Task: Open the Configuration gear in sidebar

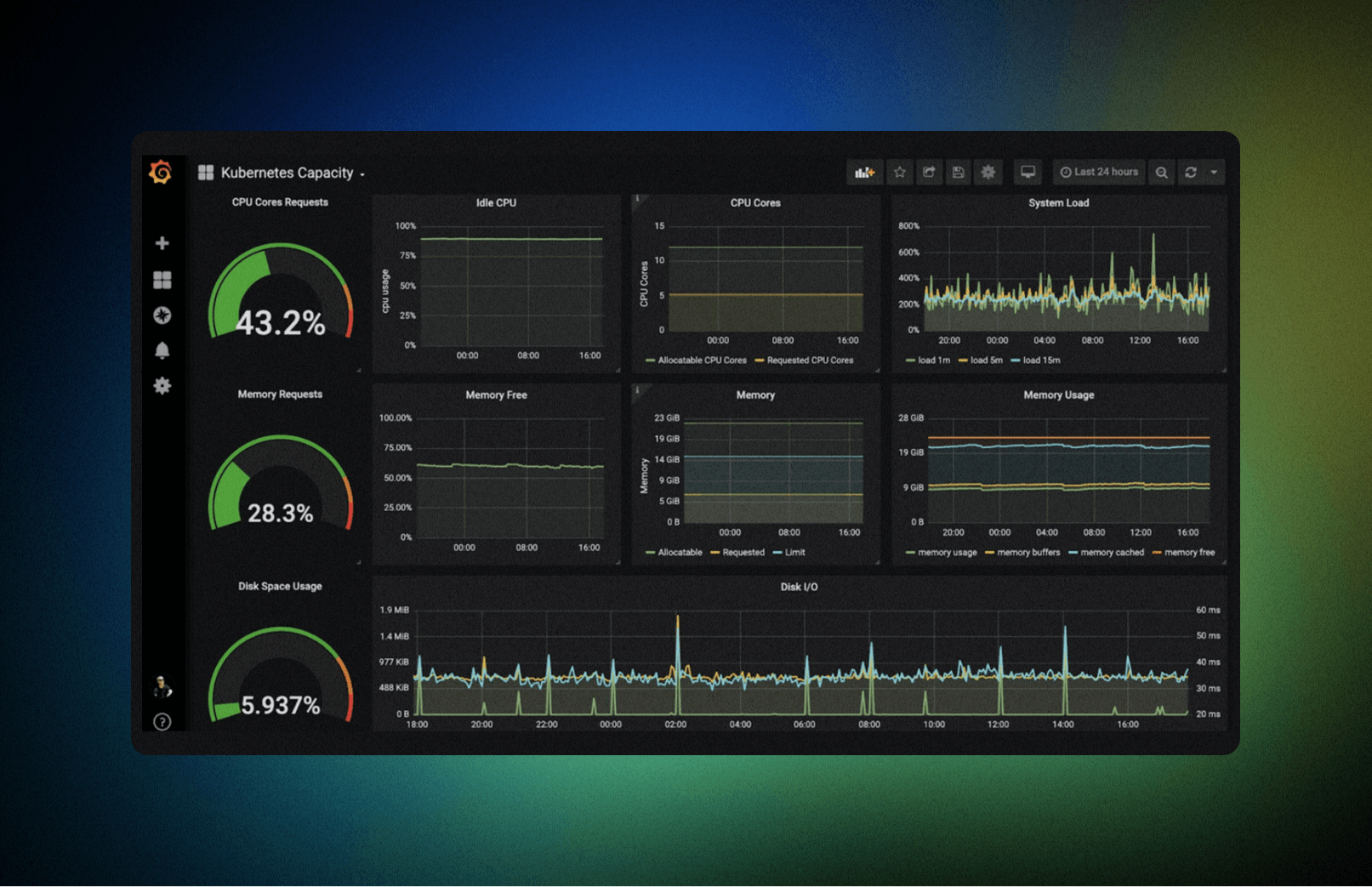Action: point(162,386)
